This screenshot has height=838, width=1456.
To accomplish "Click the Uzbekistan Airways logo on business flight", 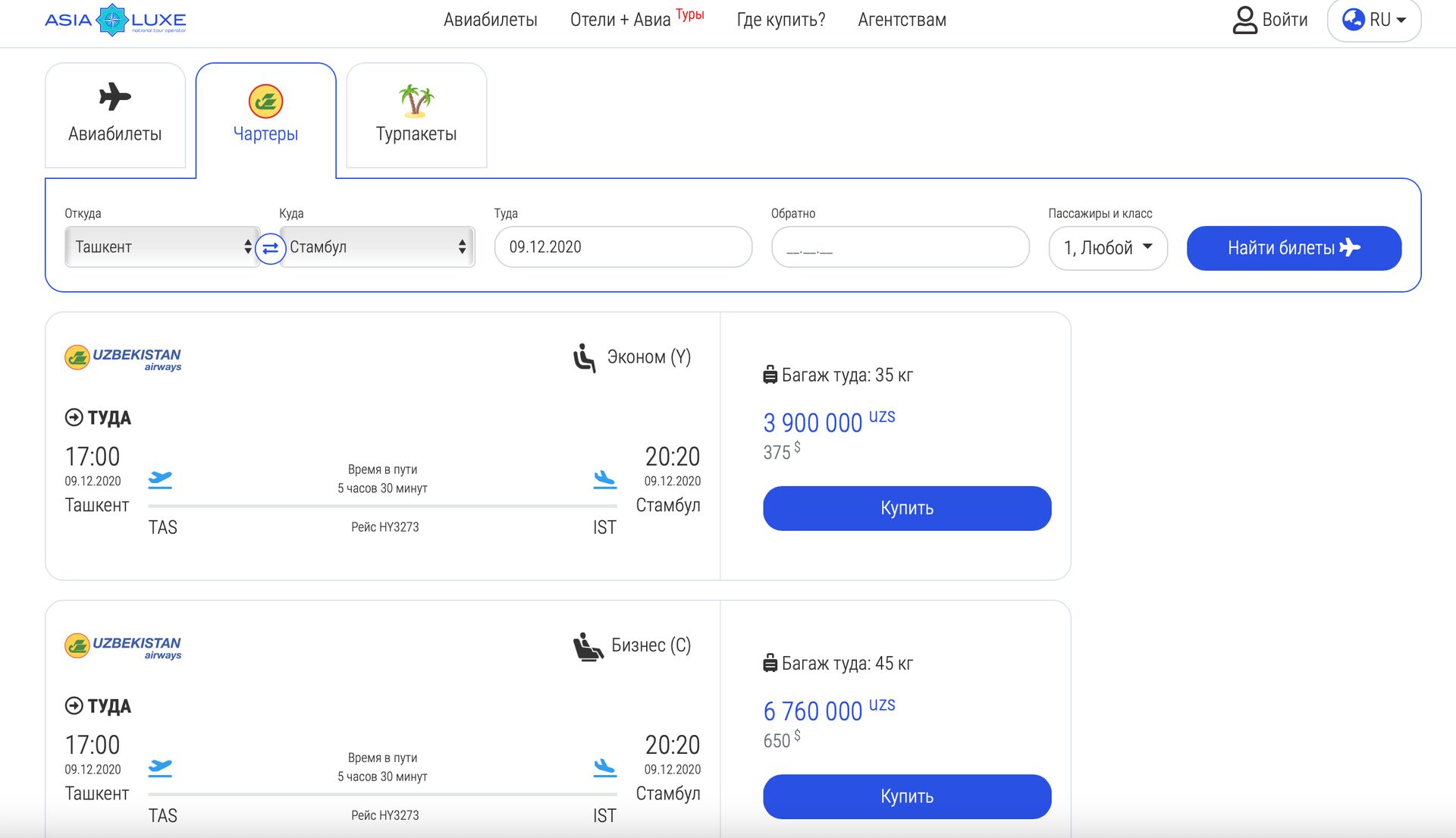I will click(x=123, y=646).
